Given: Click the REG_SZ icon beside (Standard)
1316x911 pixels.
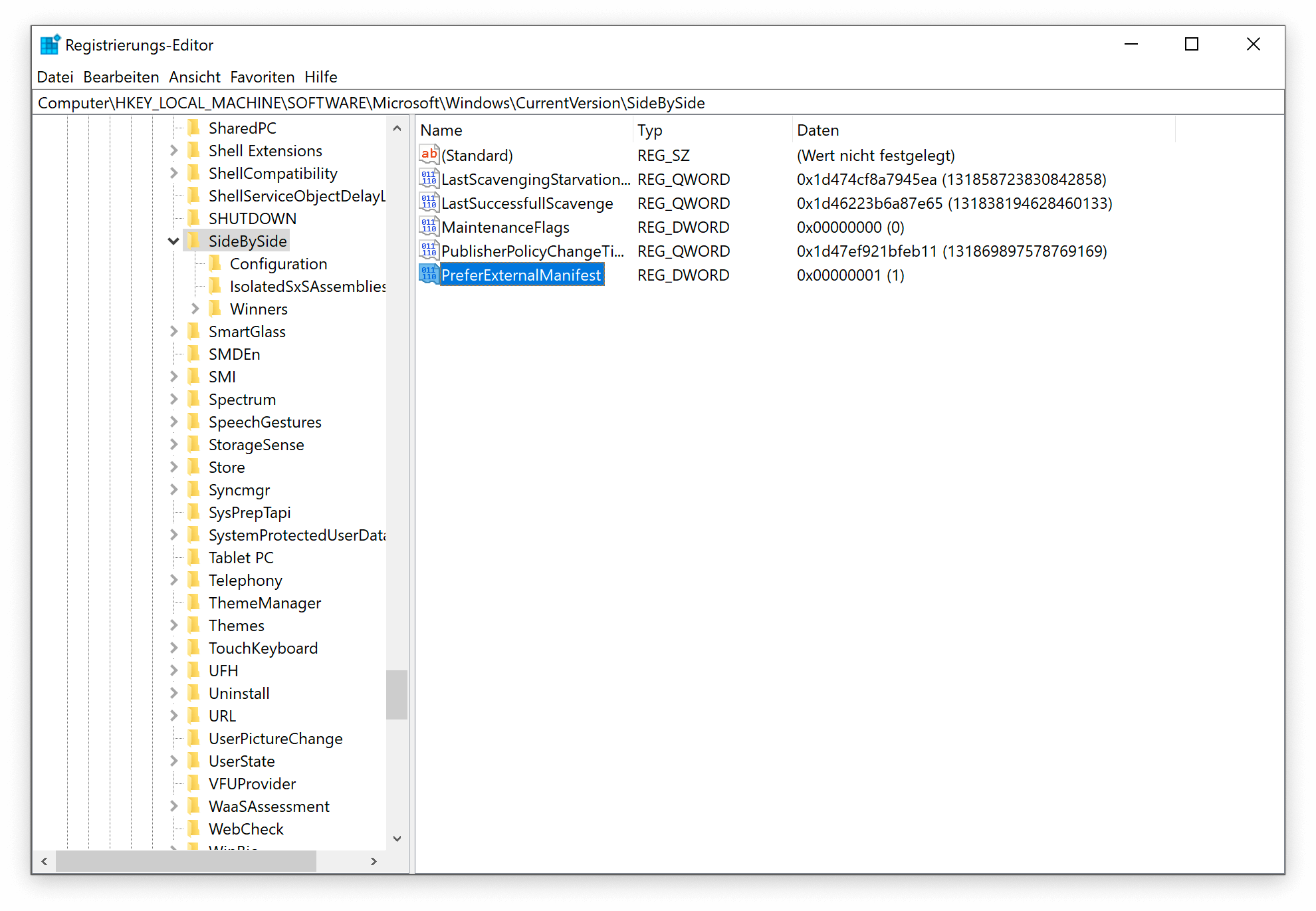Looking at the screenshot, I should click(427, 155).
